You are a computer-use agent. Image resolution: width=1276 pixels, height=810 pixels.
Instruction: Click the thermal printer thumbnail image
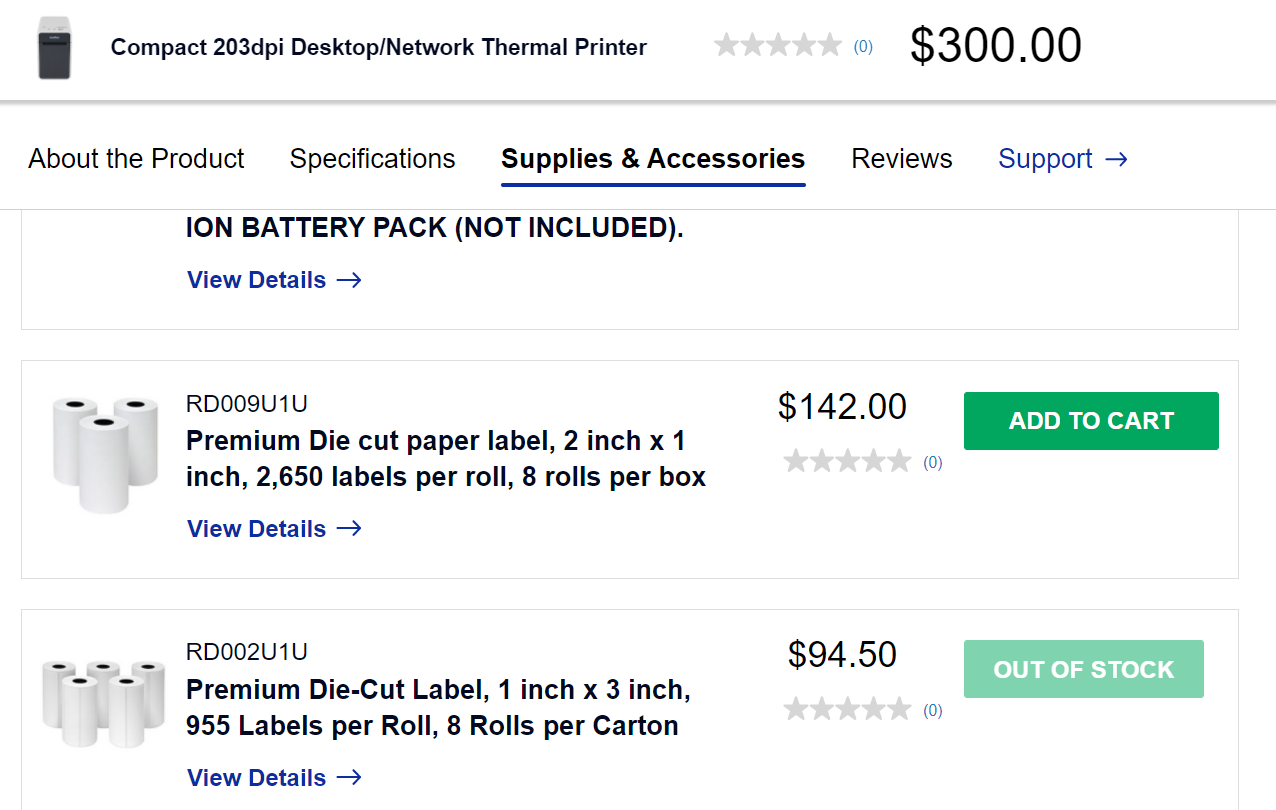pos(55,47)
